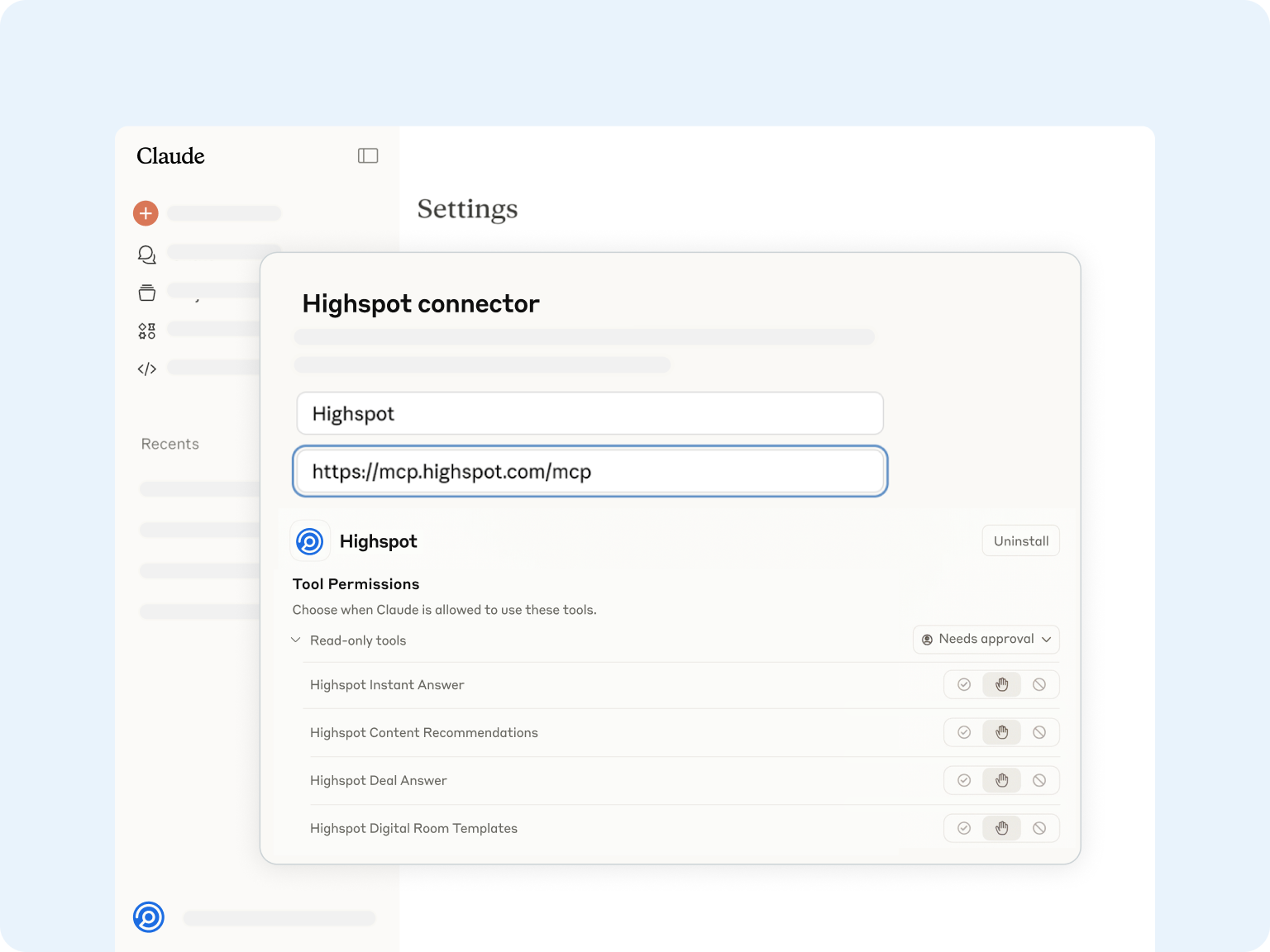1270x952 pixels.
Task: Click the Tool Permissions heading
Action: pos(356,584)
